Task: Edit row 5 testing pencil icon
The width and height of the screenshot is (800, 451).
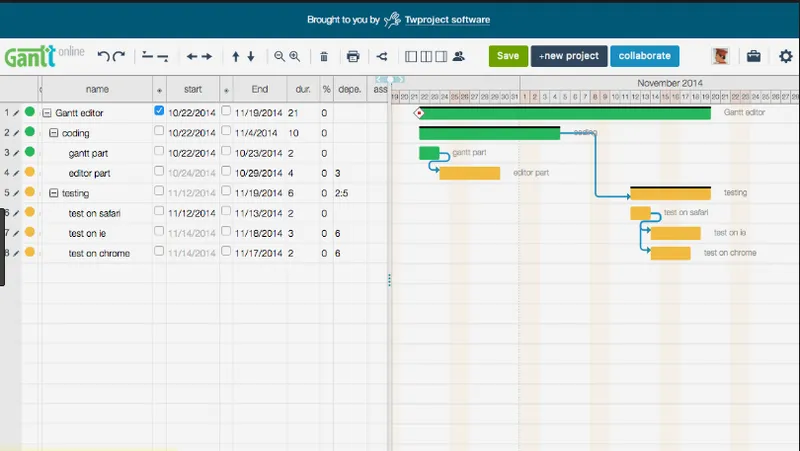Action: click(16, 193)
